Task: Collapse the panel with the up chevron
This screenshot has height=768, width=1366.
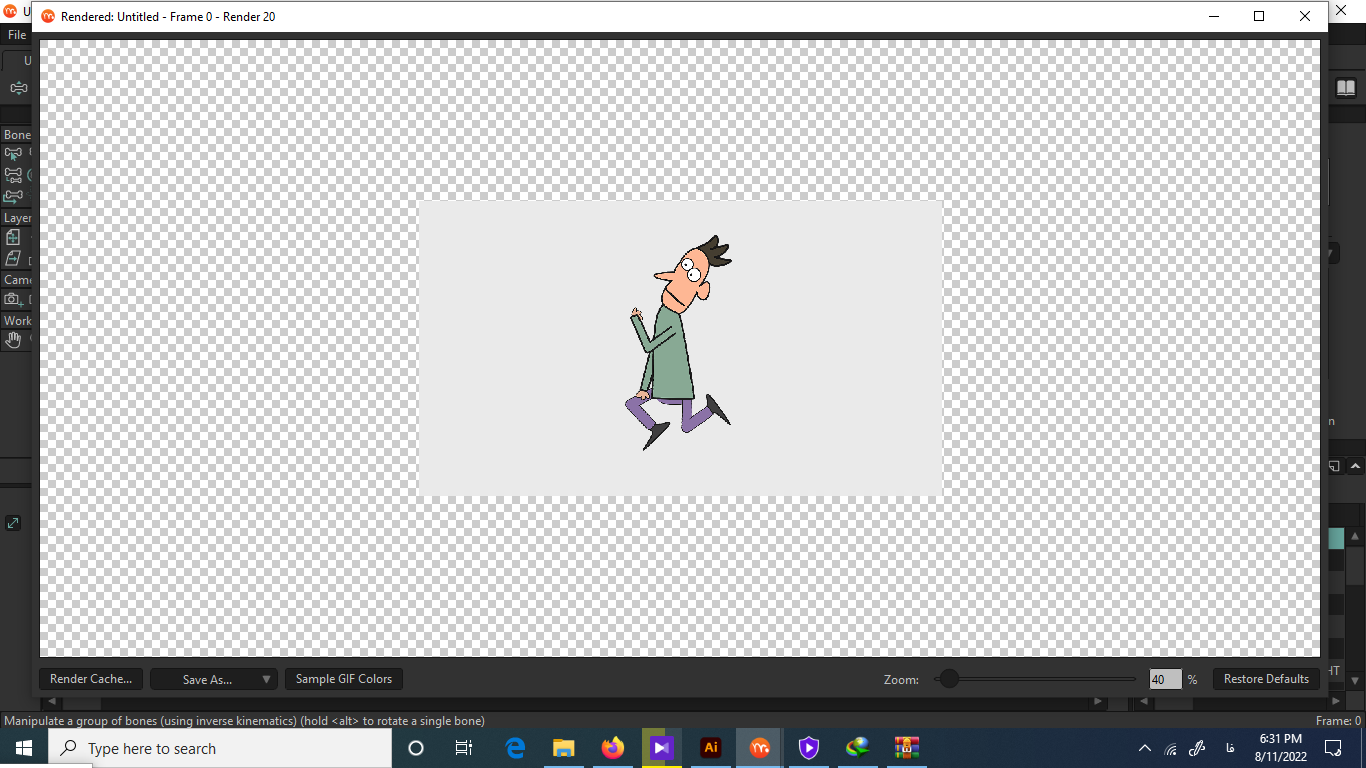Action: tap(1355, 466)
